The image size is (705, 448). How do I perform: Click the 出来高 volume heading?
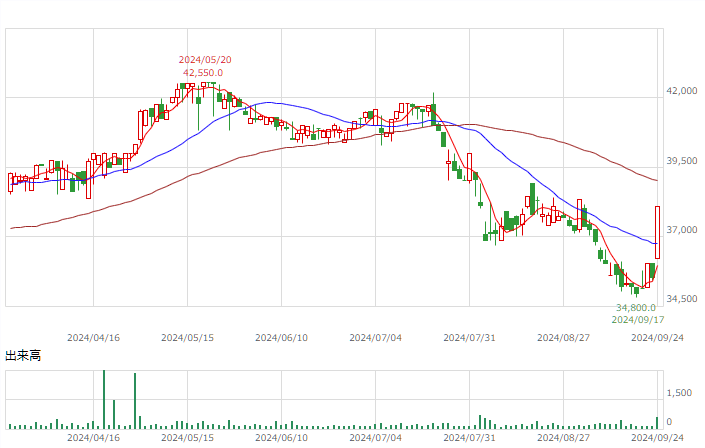[x=23, y=356]
